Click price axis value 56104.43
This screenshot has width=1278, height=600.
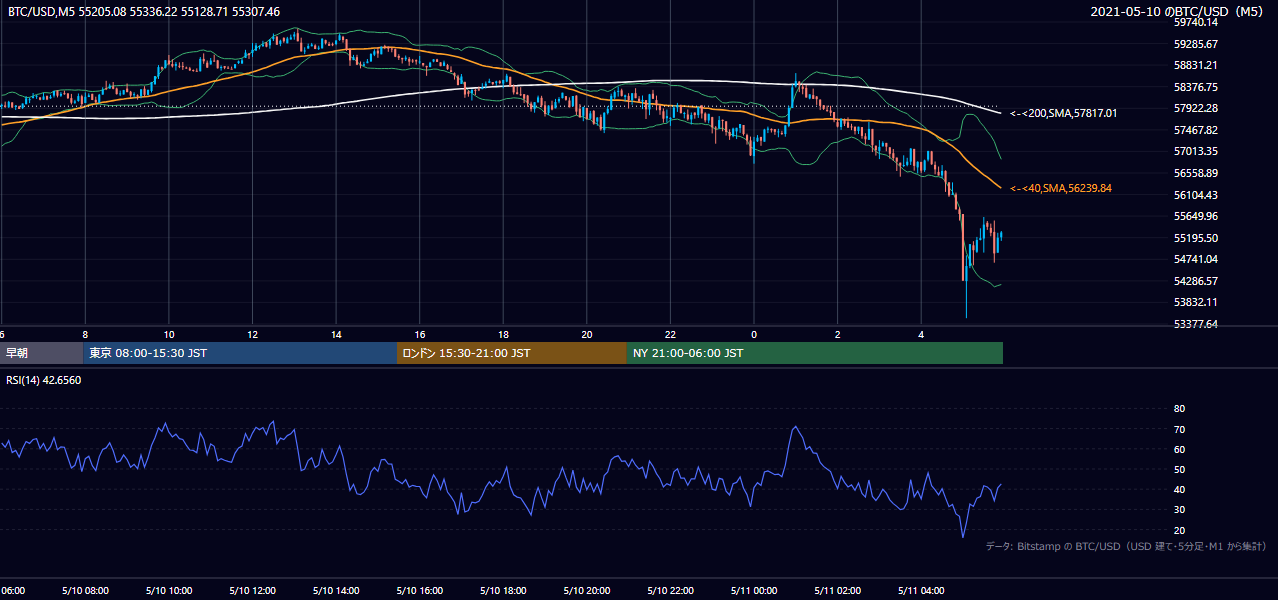tap(1195, 195)
